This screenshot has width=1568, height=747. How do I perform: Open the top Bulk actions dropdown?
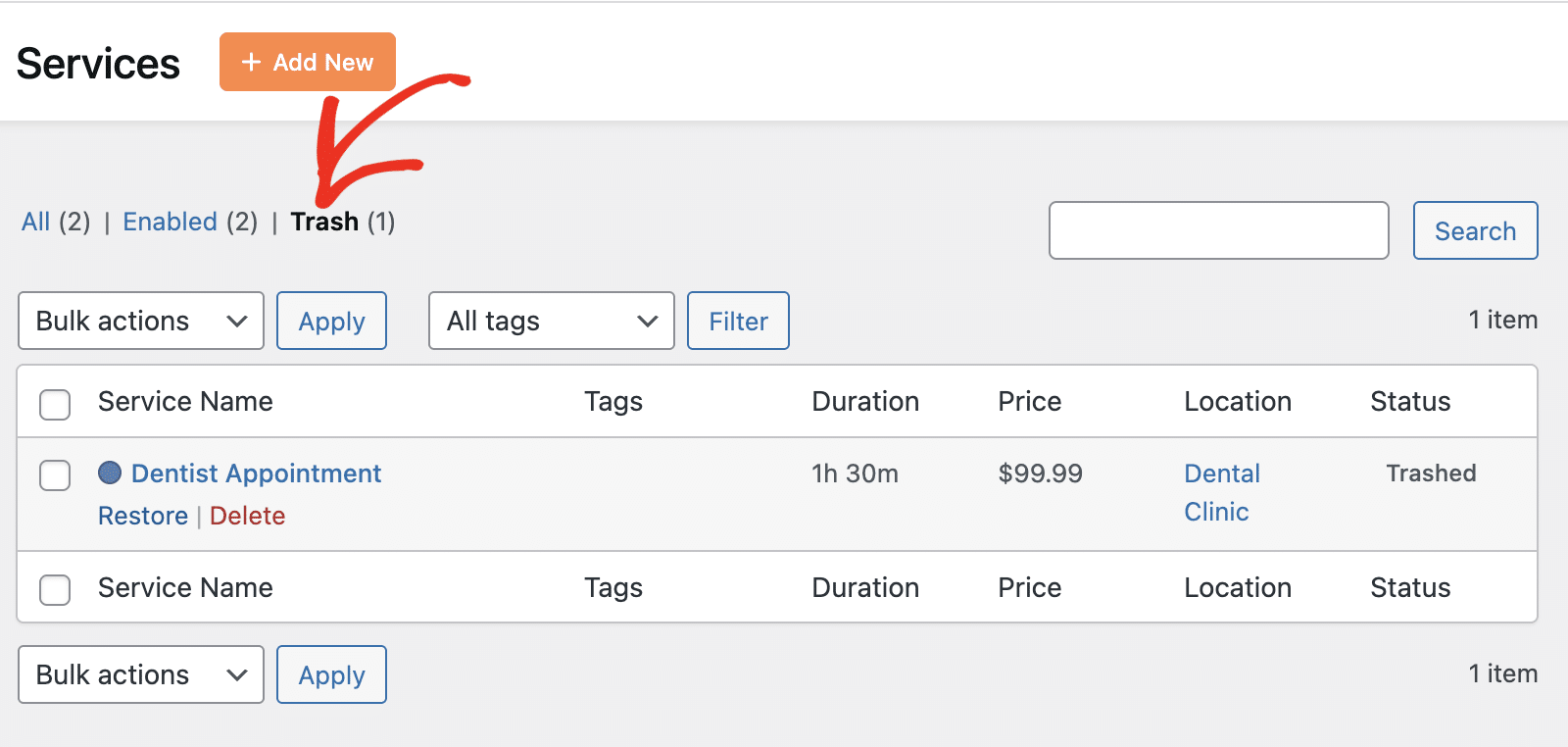(x=141, y=321)
